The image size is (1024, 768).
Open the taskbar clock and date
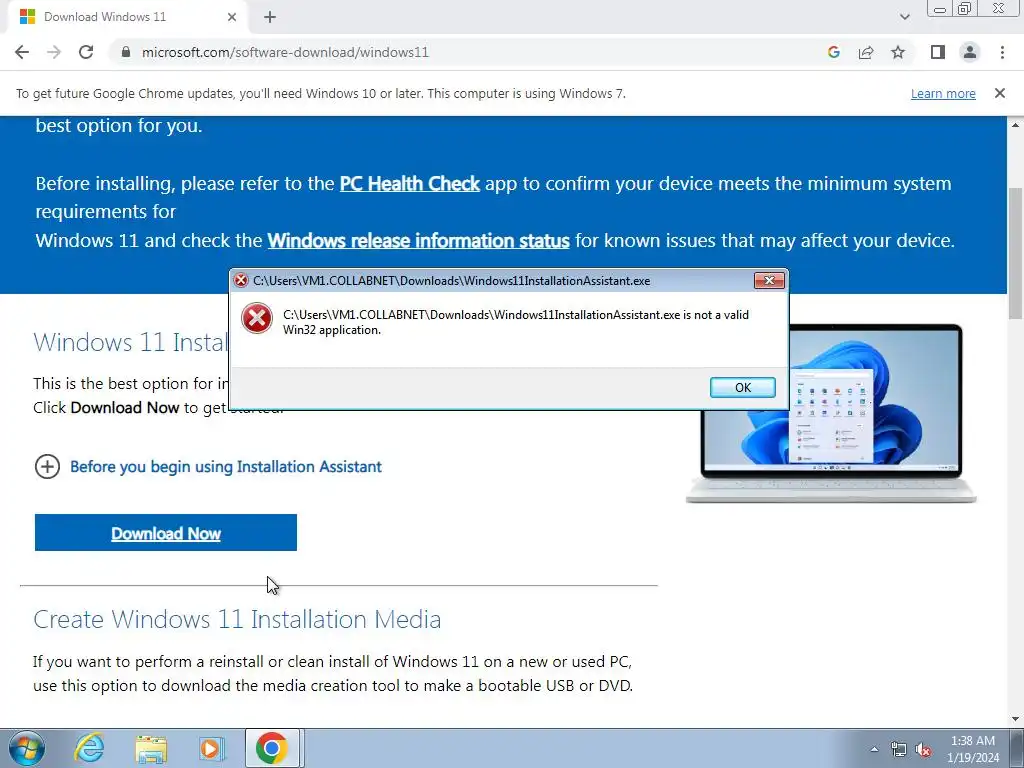tap(972, 749)
